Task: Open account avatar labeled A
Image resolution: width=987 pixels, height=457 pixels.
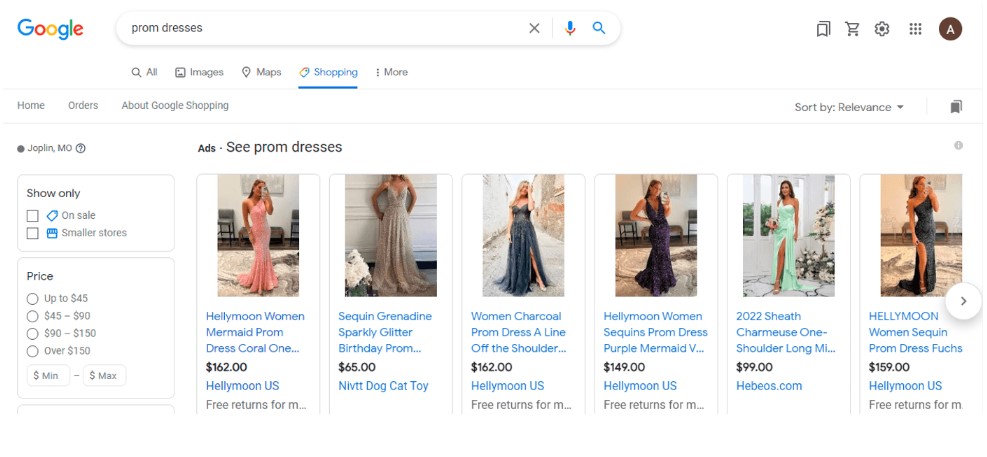Action: [950, 29]
